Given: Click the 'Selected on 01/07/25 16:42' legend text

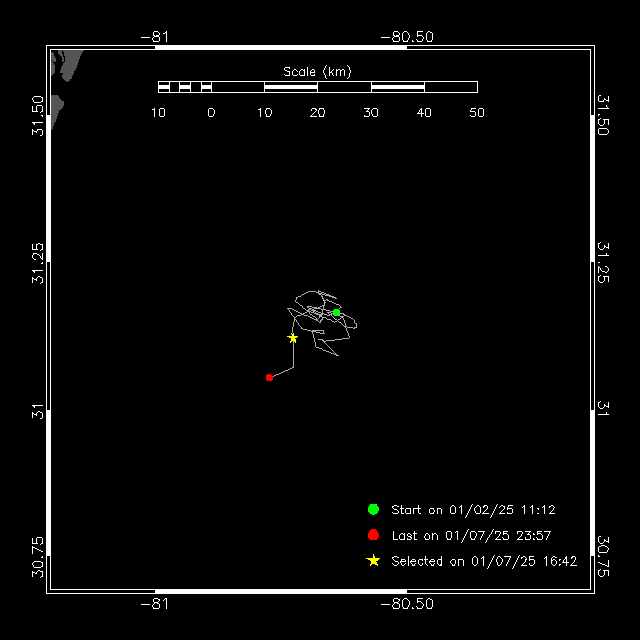Looking at the screenshot, I should pyautogui.click(x=484, y=562).
